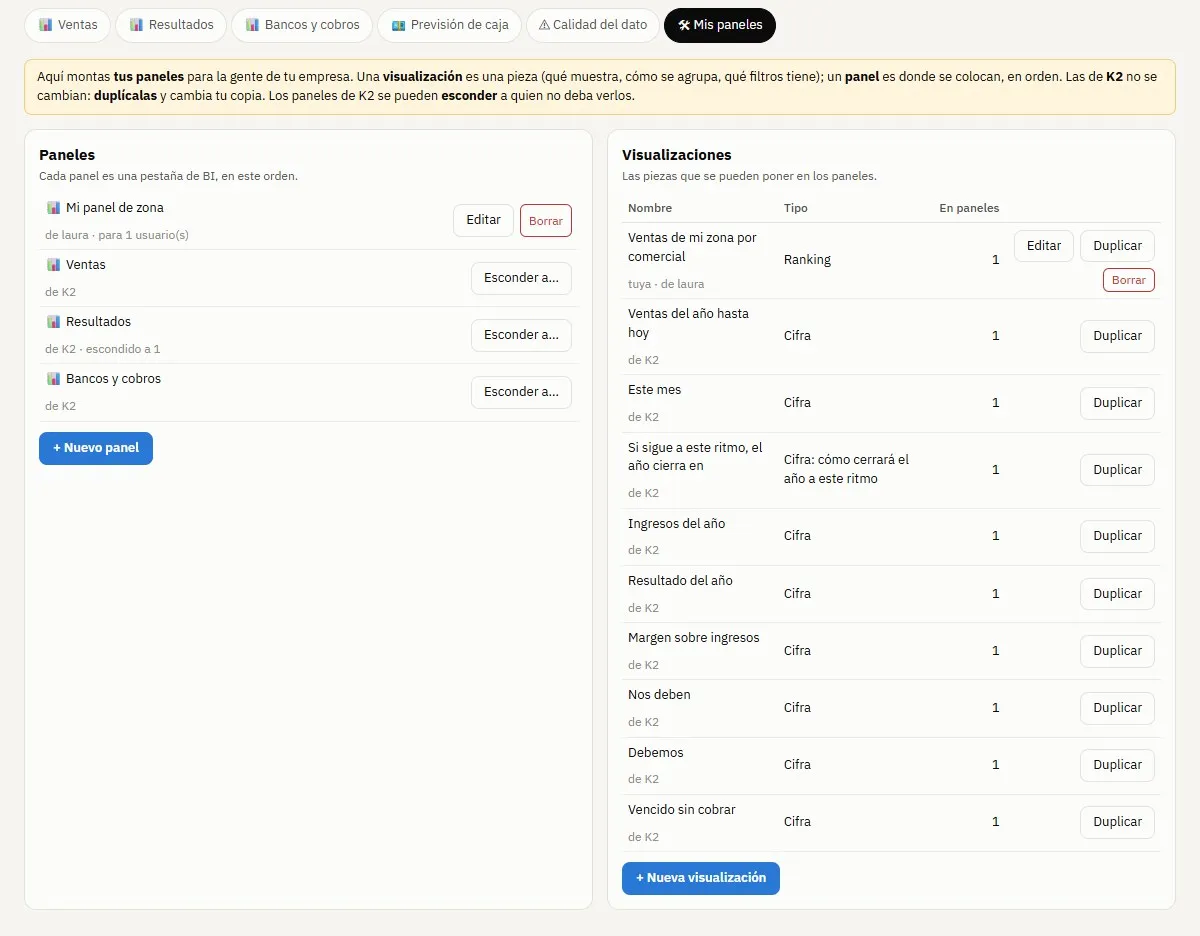The height and width of the screenshot is (936, 1200).
Task: Click the En paneles column header
Action: coord(969,208)
